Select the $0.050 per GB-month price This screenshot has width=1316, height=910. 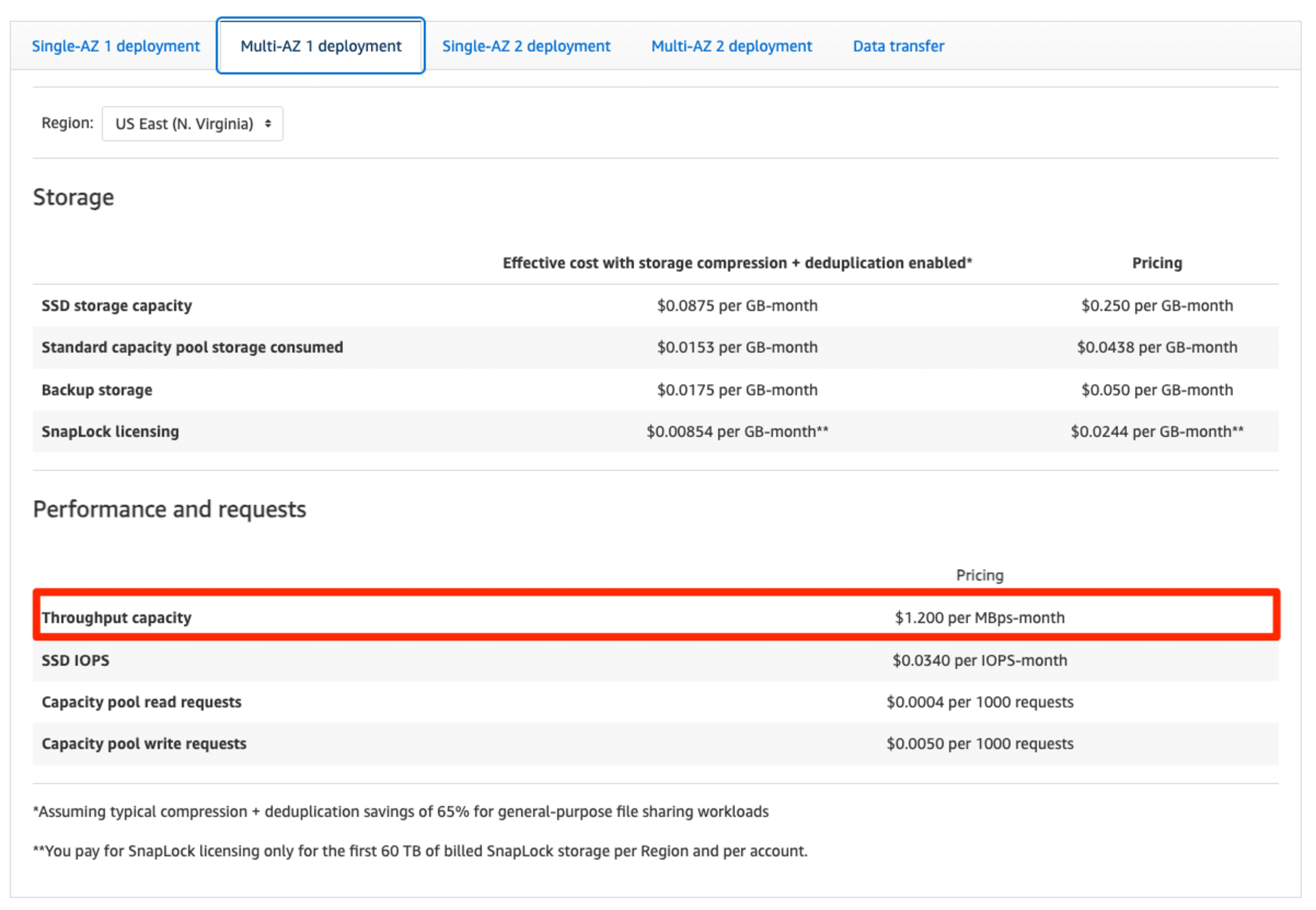(x=1157, y=390)
